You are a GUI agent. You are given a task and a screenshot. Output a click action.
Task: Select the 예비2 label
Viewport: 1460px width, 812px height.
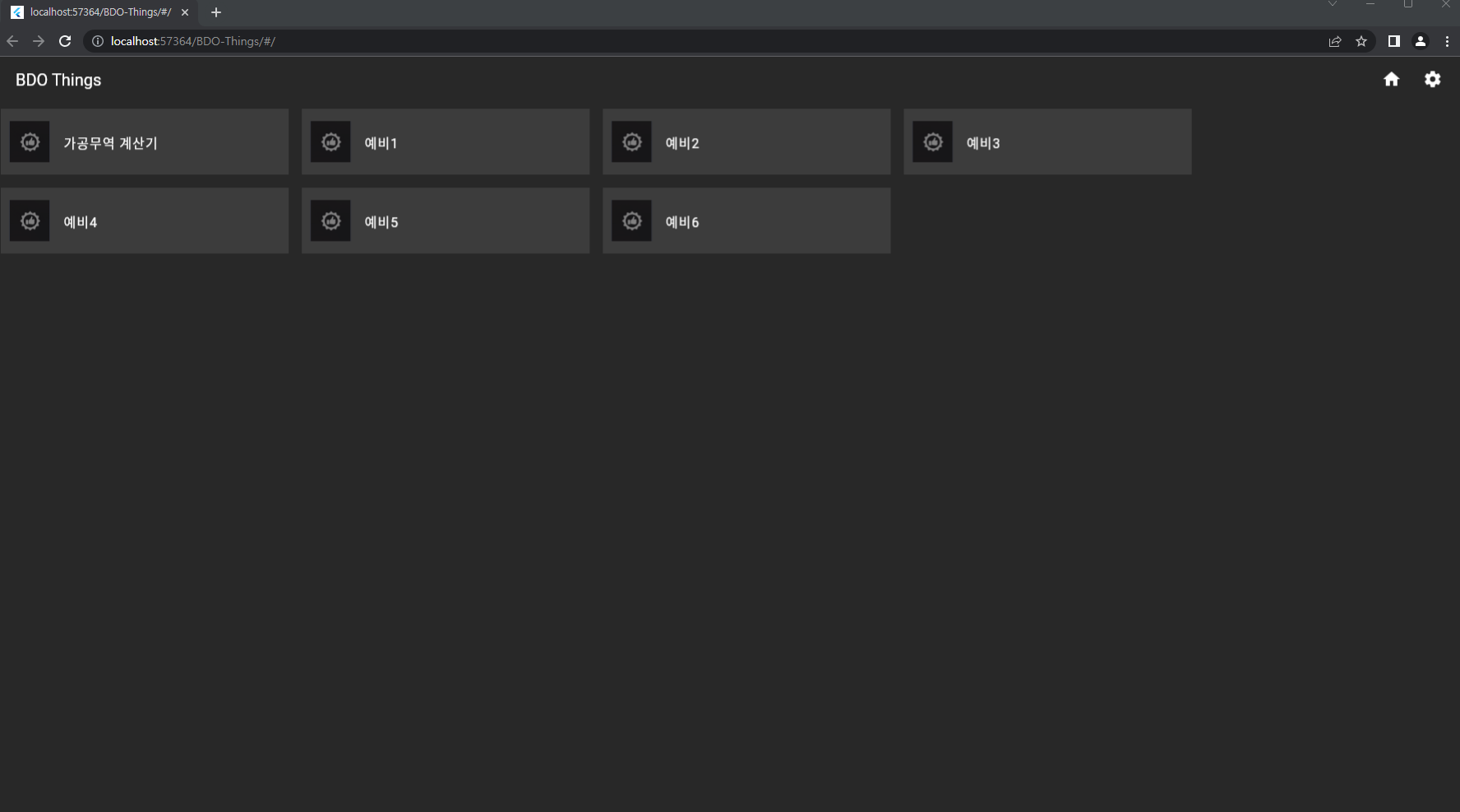(x=682, y=143)
